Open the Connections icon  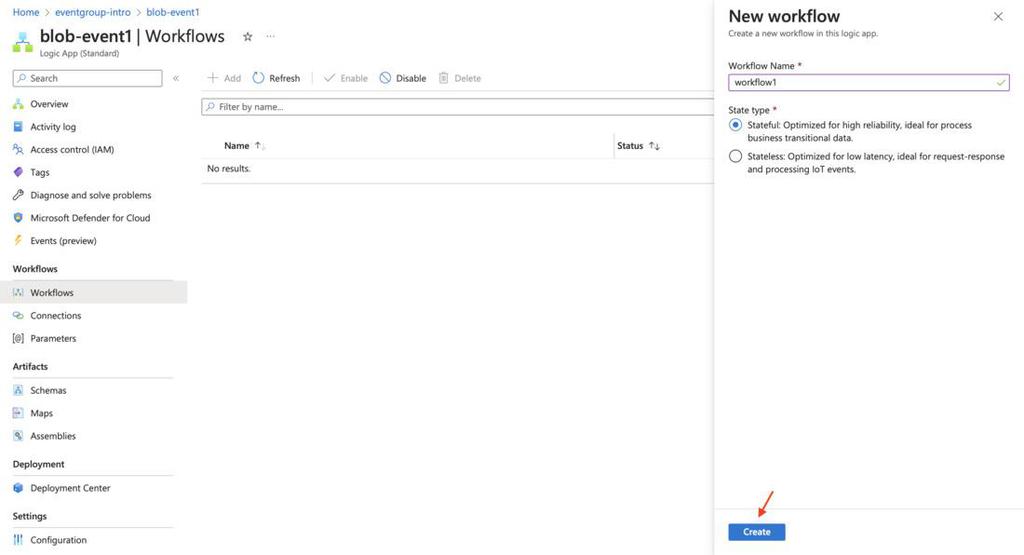pyautogui.click(x=18, y=315)
